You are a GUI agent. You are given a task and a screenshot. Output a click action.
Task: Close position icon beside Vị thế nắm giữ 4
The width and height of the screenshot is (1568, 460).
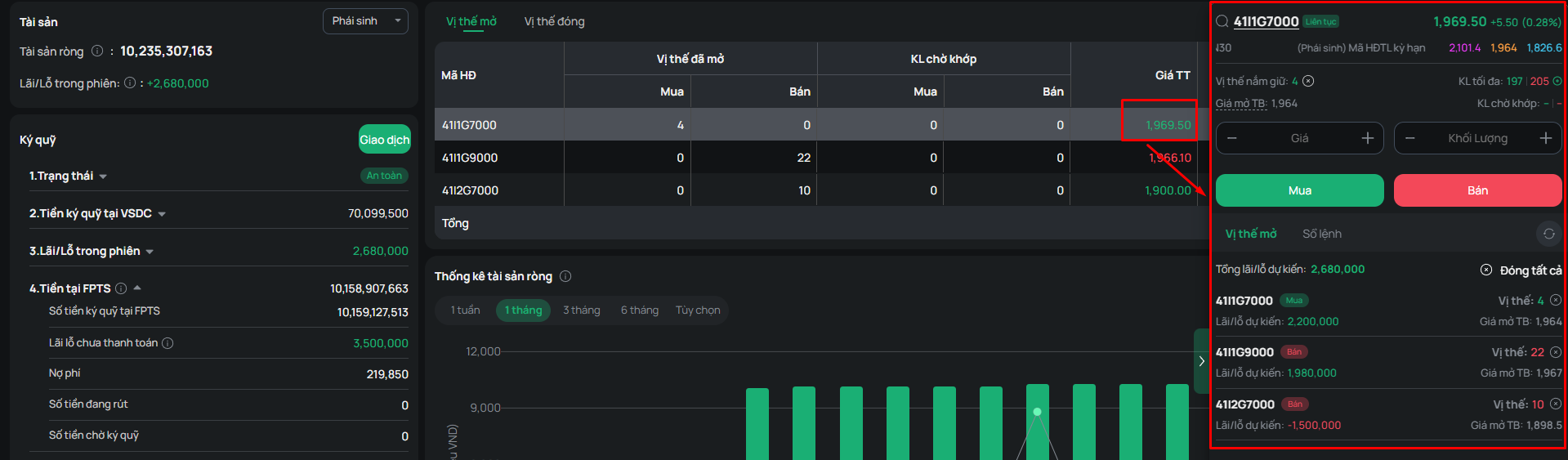(x=1308, y=81)
